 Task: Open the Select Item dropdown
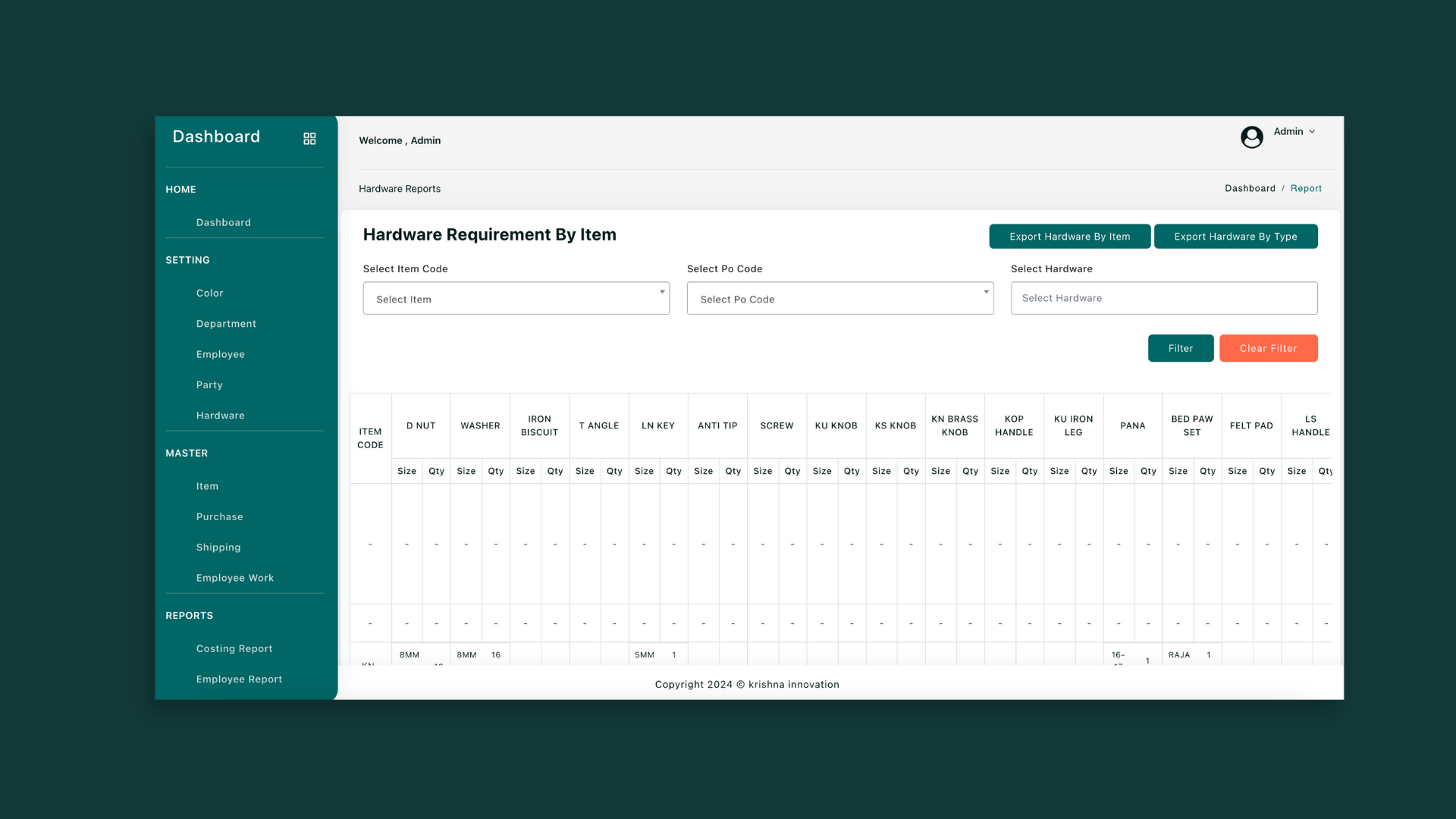pyautogui.click(x=516, y=299)
